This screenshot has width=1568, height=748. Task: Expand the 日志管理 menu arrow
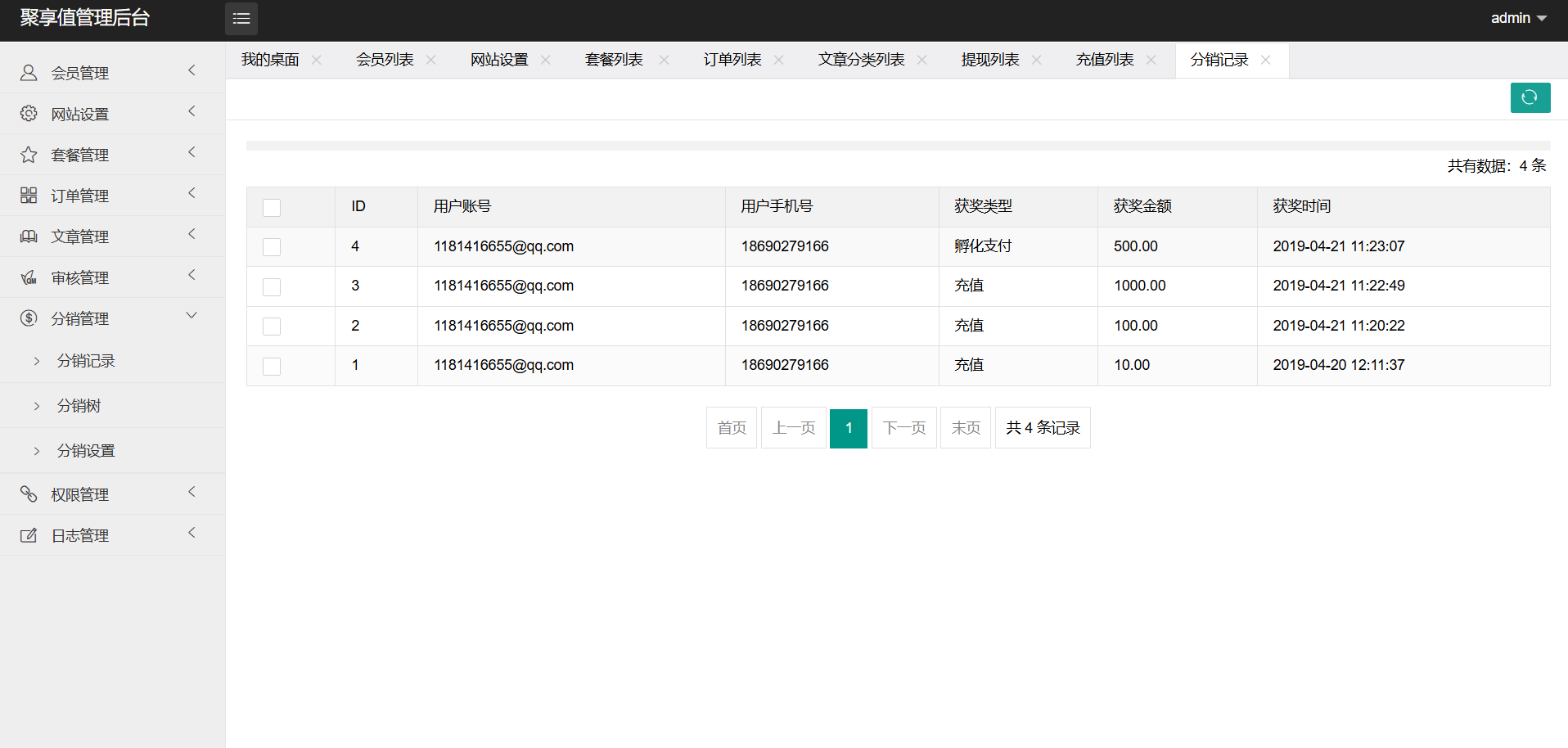point(191,533)
